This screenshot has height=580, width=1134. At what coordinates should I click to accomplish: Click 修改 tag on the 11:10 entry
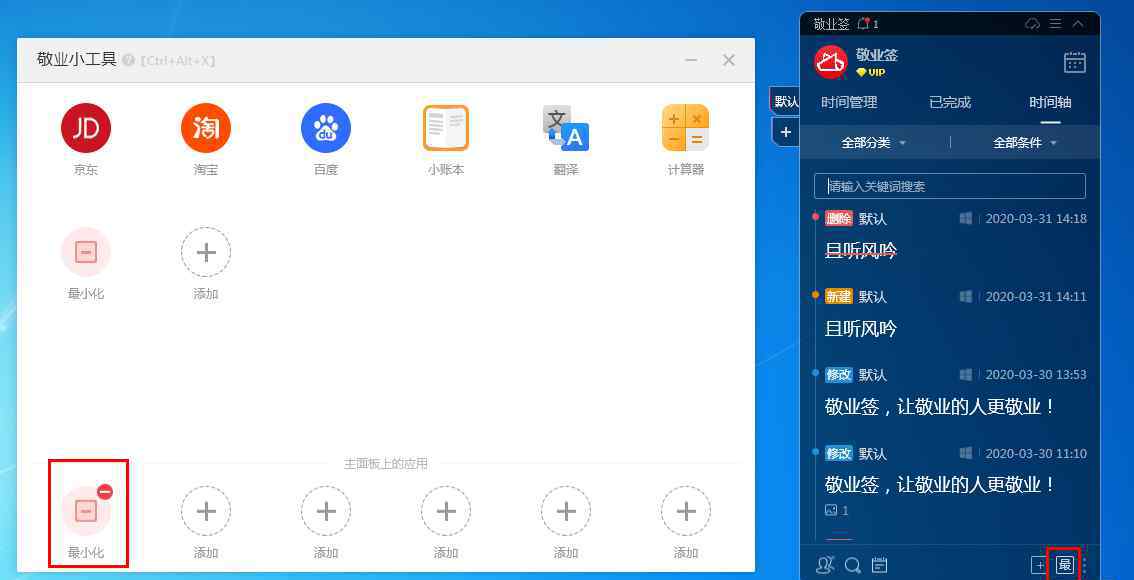839,453
